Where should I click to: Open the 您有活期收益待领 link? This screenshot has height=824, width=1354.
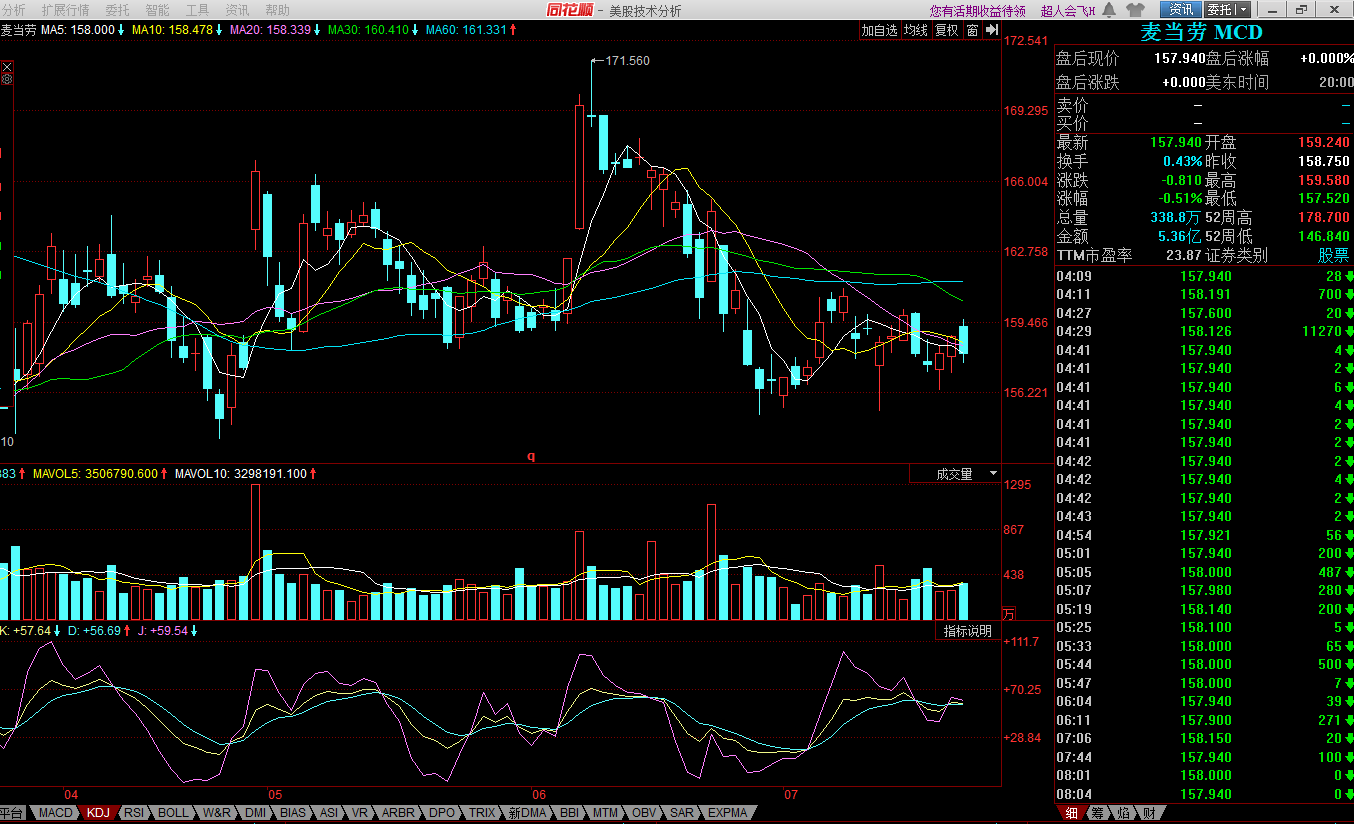pos(977,11)
